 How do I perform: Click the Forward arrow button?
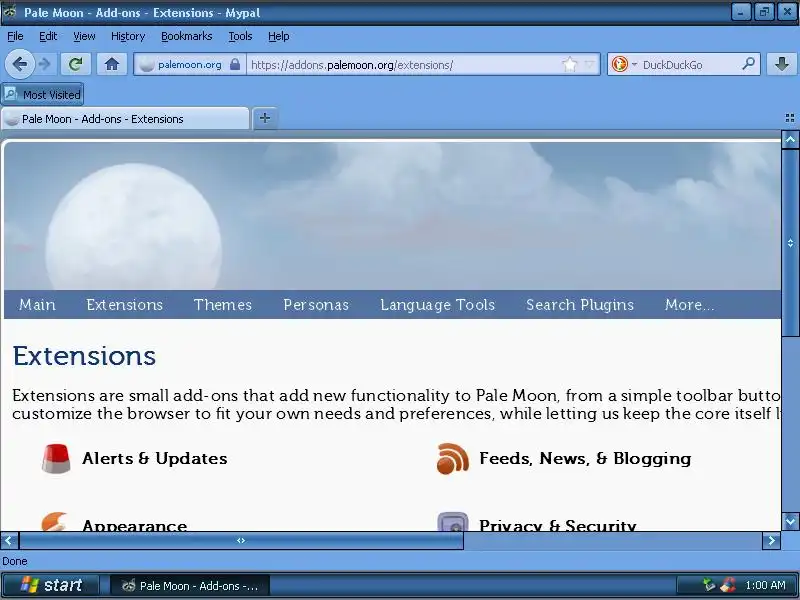tap(45, 64)
